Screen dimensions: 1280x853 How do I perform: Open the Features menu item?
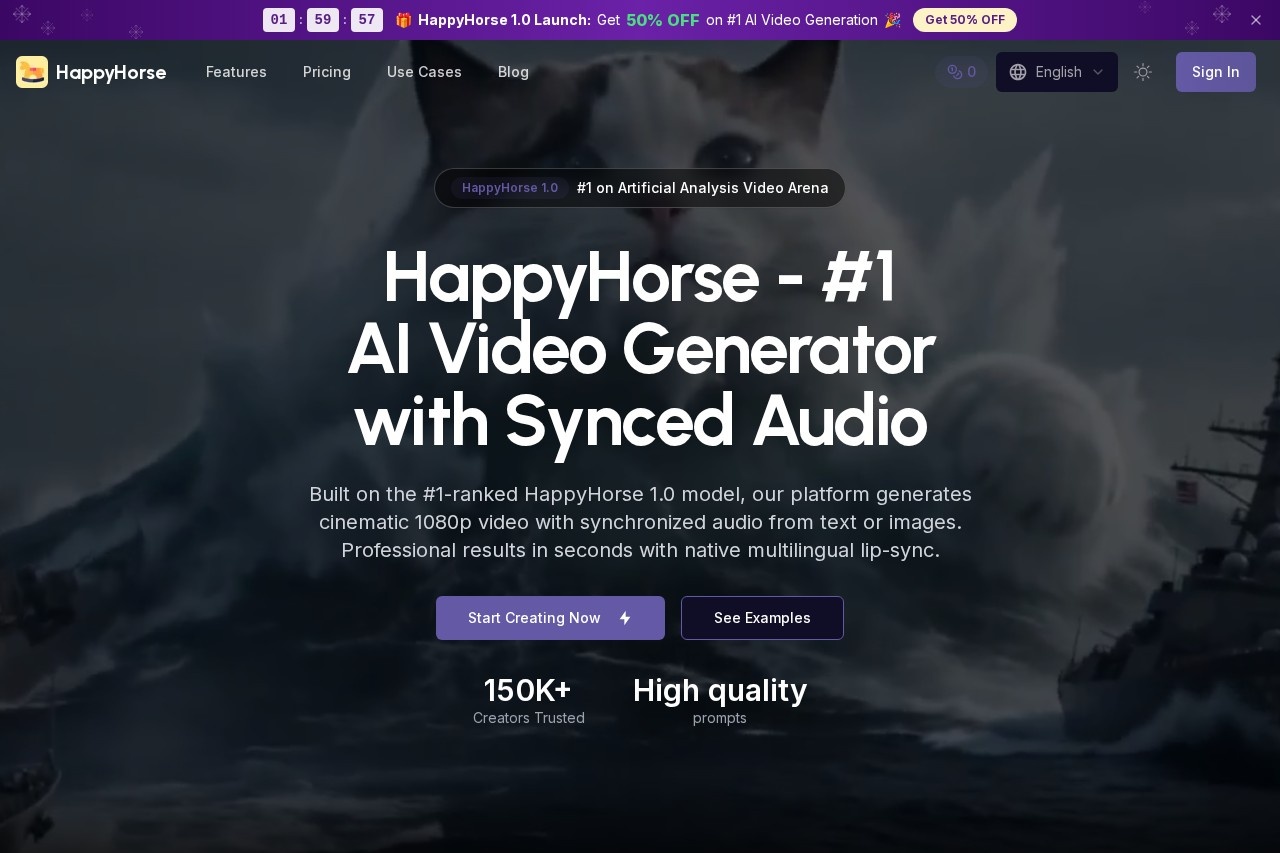coord(236,72)
